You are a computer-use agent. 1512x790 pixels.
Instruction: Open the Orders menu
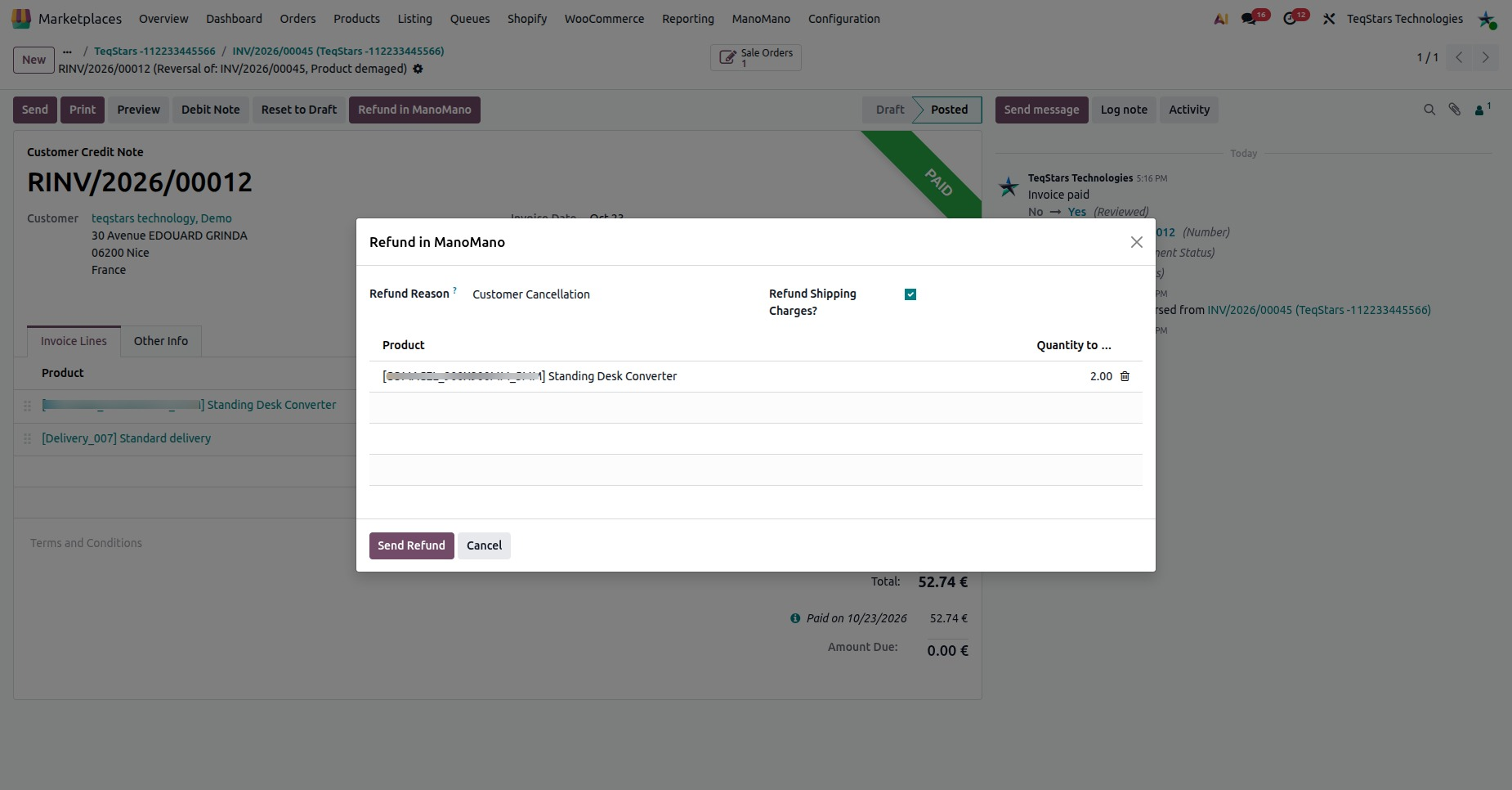[x=297, y=19]
